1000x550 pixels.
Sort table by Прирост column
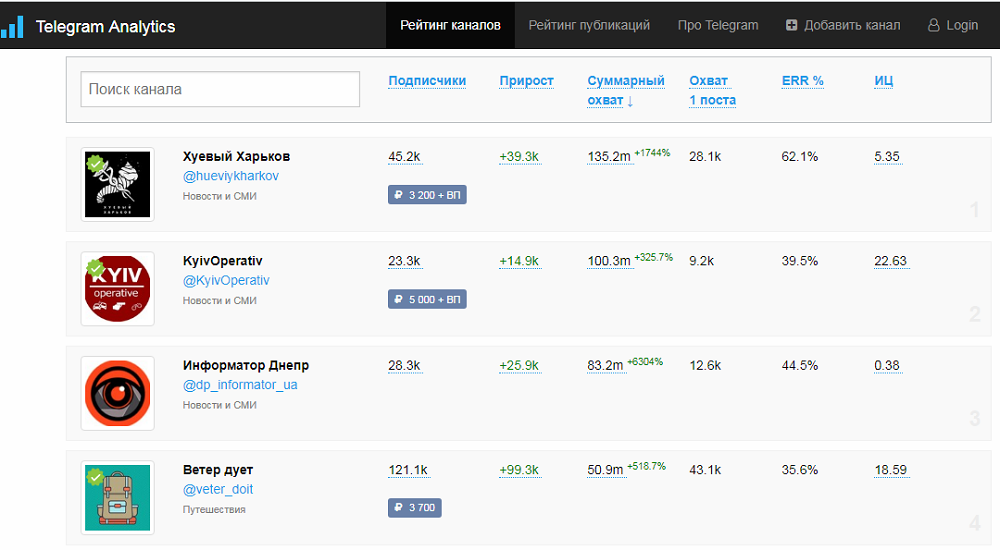tap(526, 81)
